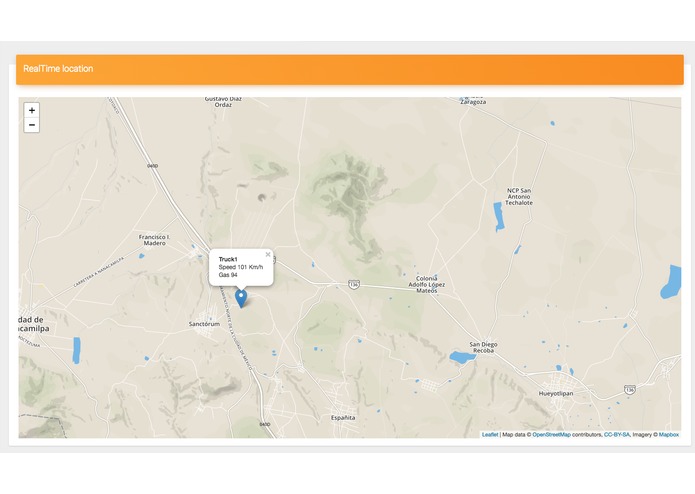This screenshot has width=695, height=494.
Task: Click the 136 highway shield near popup
Action: [x=353, y=284]
